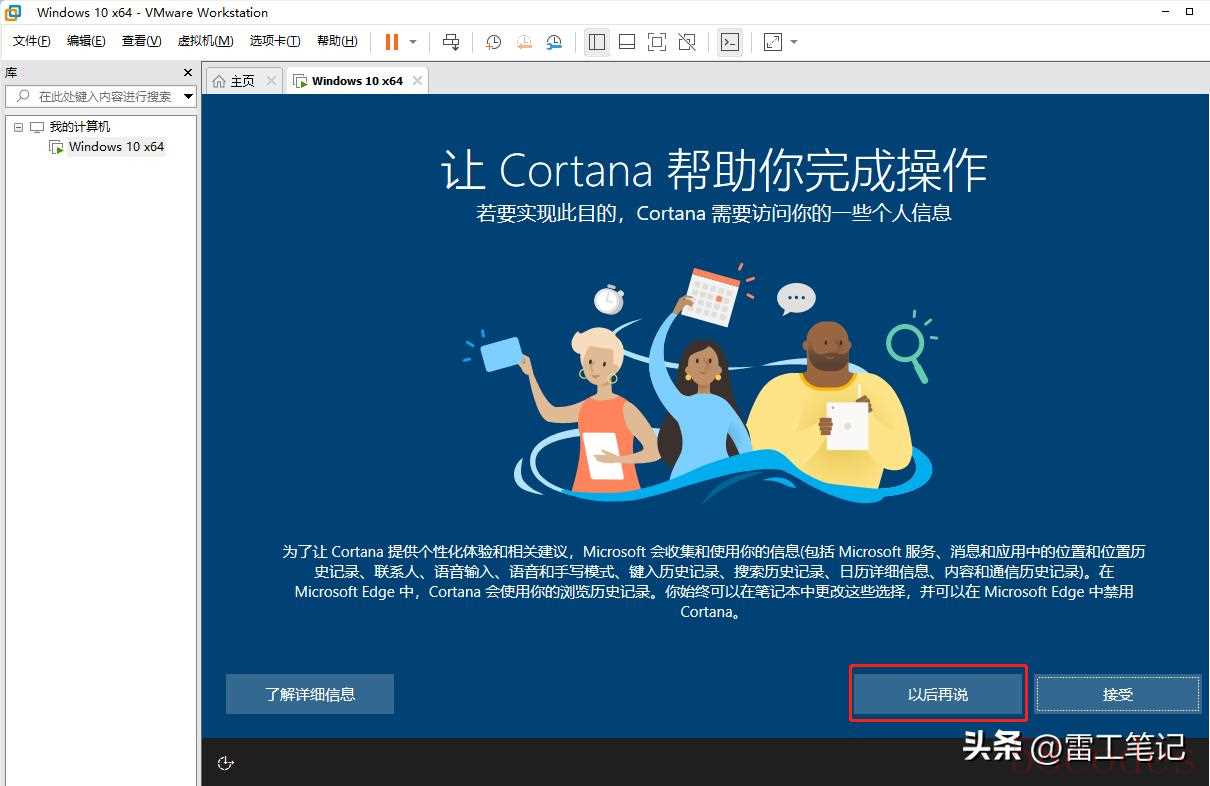Click the 以后再说 button

(x=937, y=694)
